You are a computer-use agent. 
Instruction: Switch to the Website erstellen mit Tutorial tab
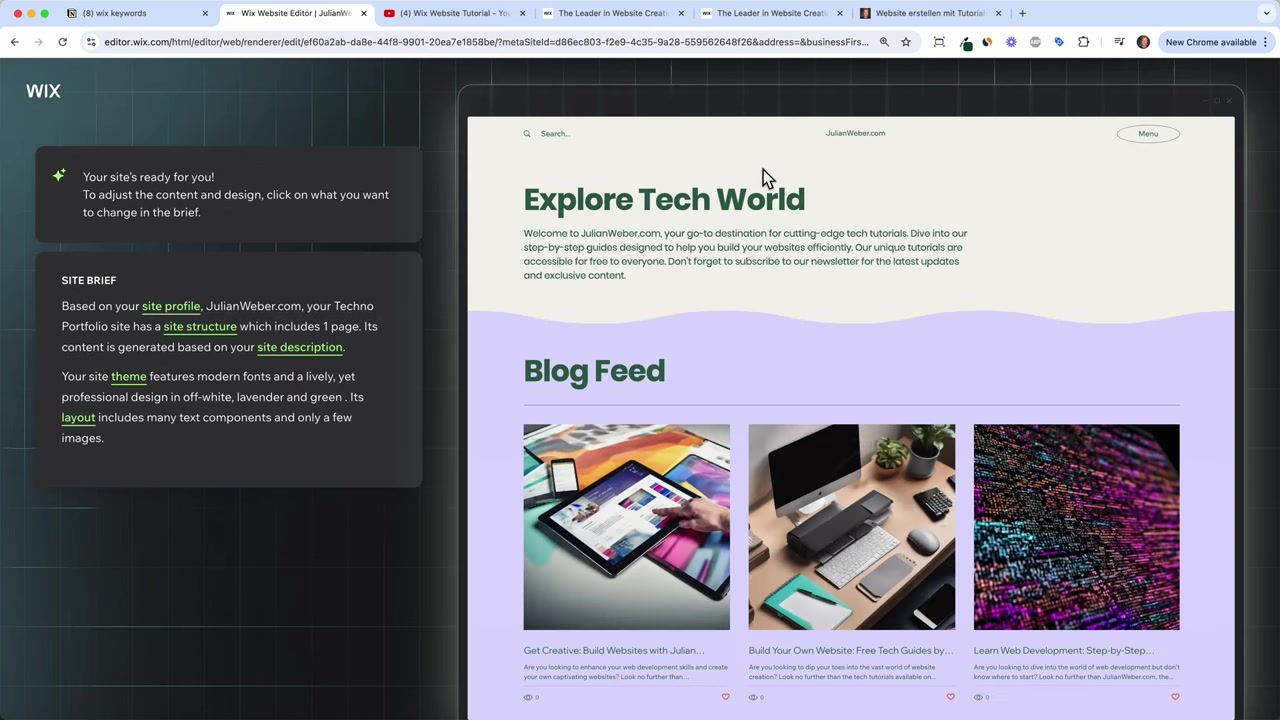pos(930,13)
